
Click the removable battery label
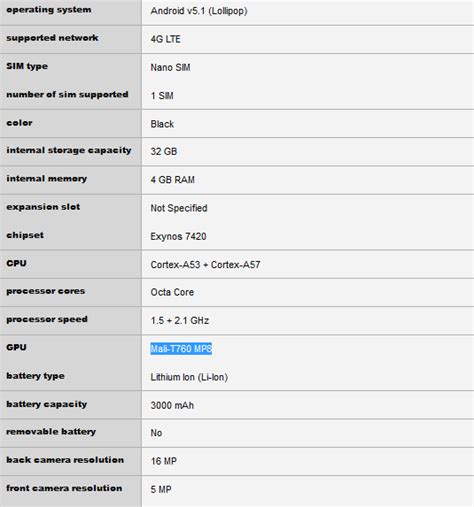[51, 432]
